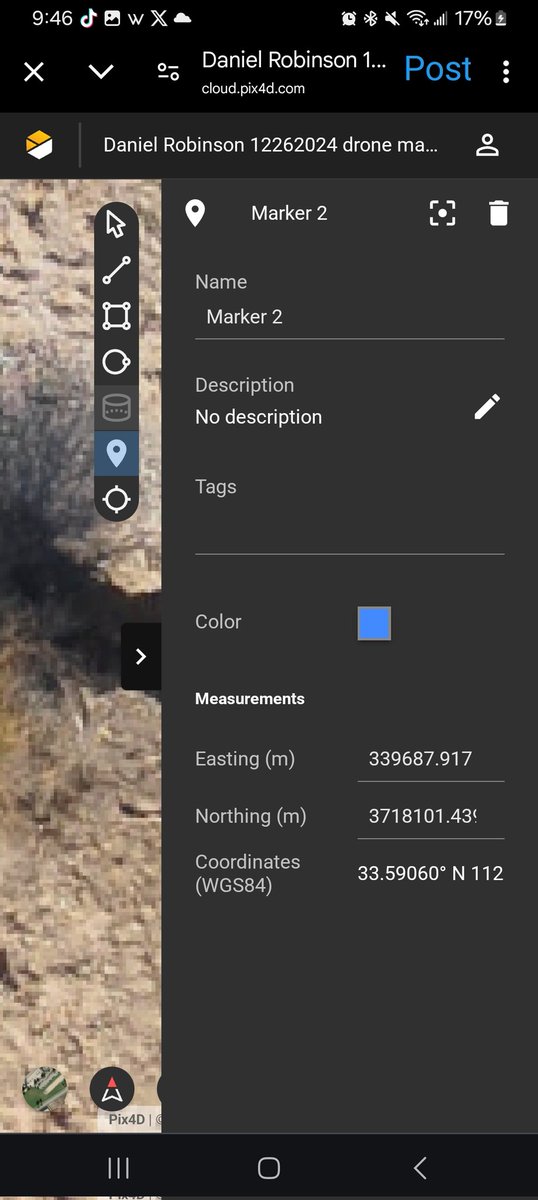The height and width of the screenshot is (1200, 538).
Task: Select the crosshair target tool
Action: [x=116, y=498]
